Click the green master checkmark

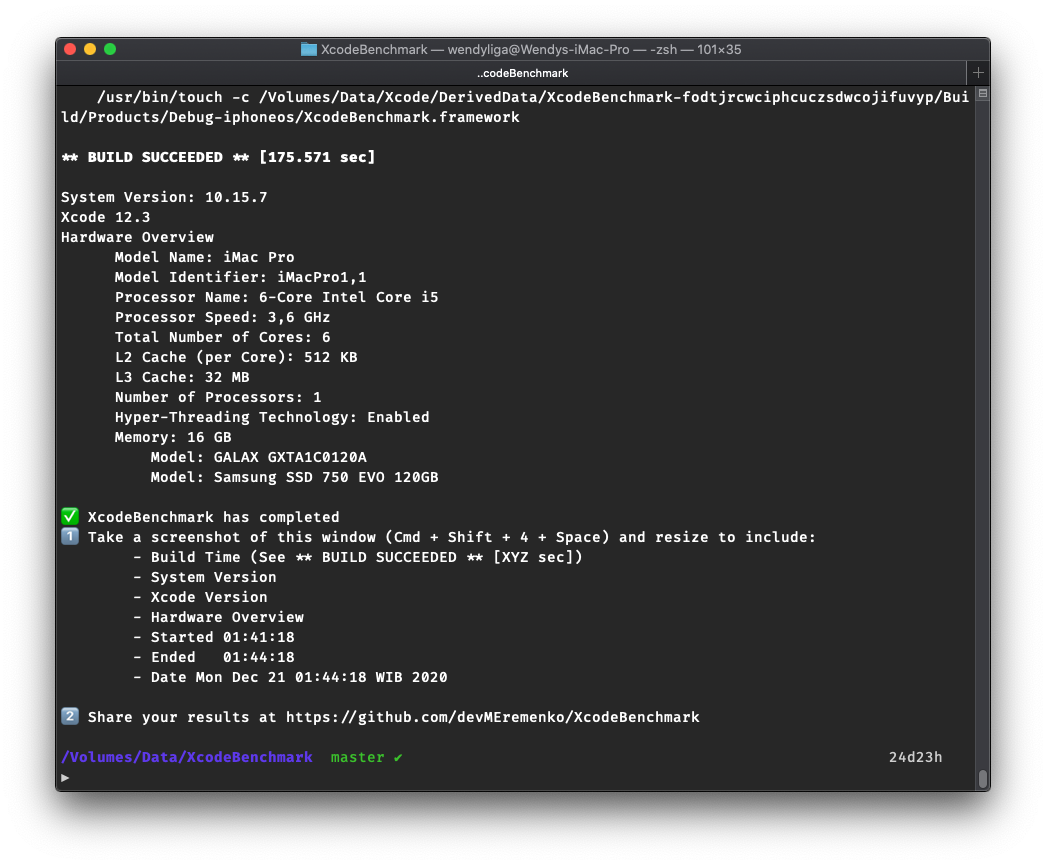pyautogui.click(x=398, y=758)
